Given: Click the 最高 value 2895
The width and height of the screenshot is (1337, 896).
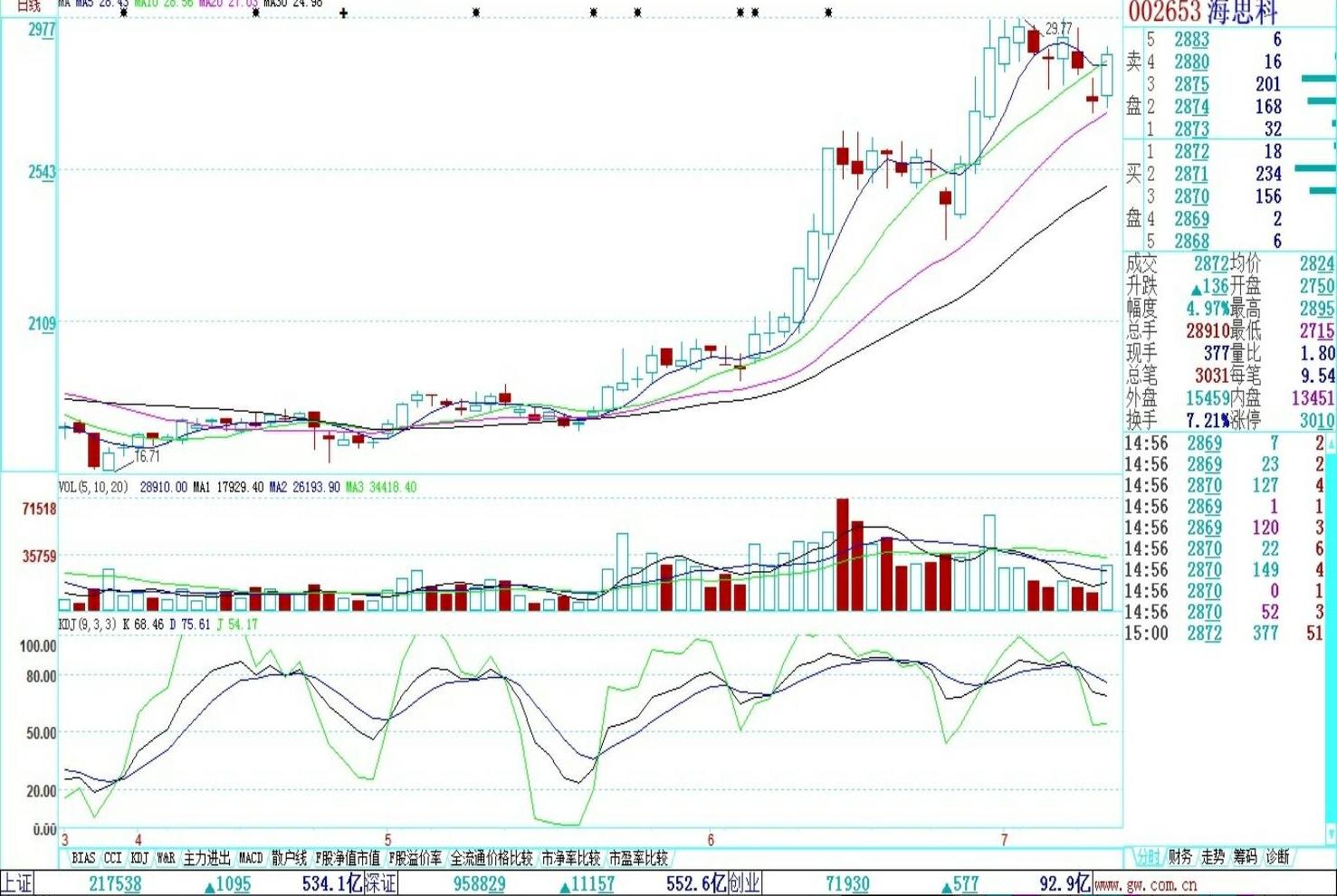Looking at the screenshot, I should [x=1317, y=309].
